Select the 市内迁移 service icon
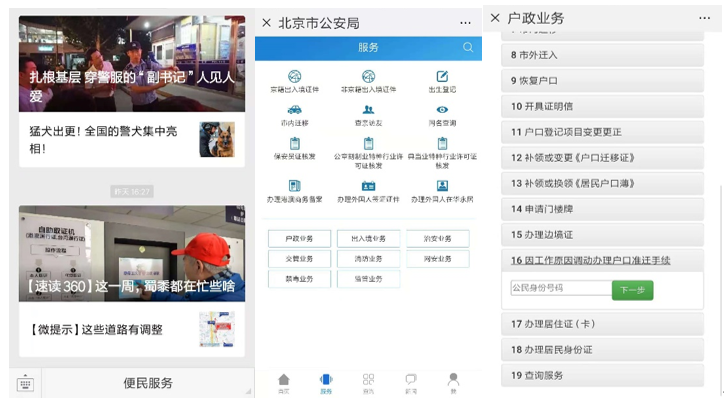The height and width of the screenshot is (407, 724). coord(294,112)
